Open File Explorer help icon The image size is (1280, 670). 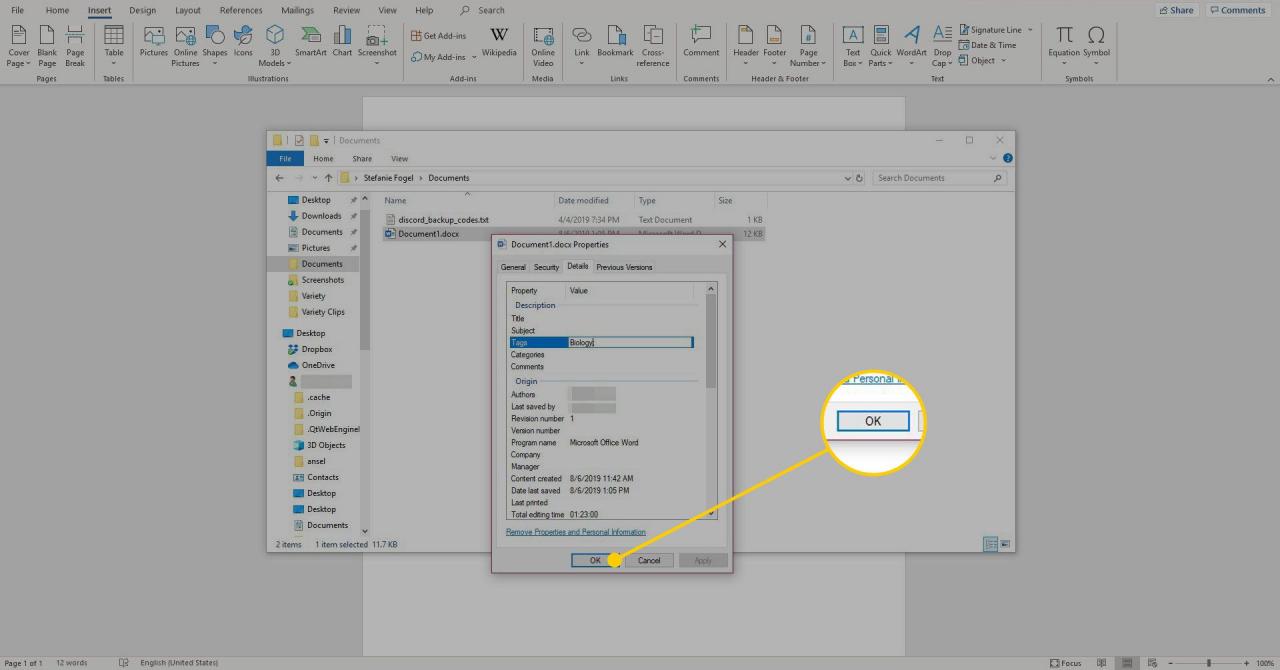click(x=1008, y=158)
